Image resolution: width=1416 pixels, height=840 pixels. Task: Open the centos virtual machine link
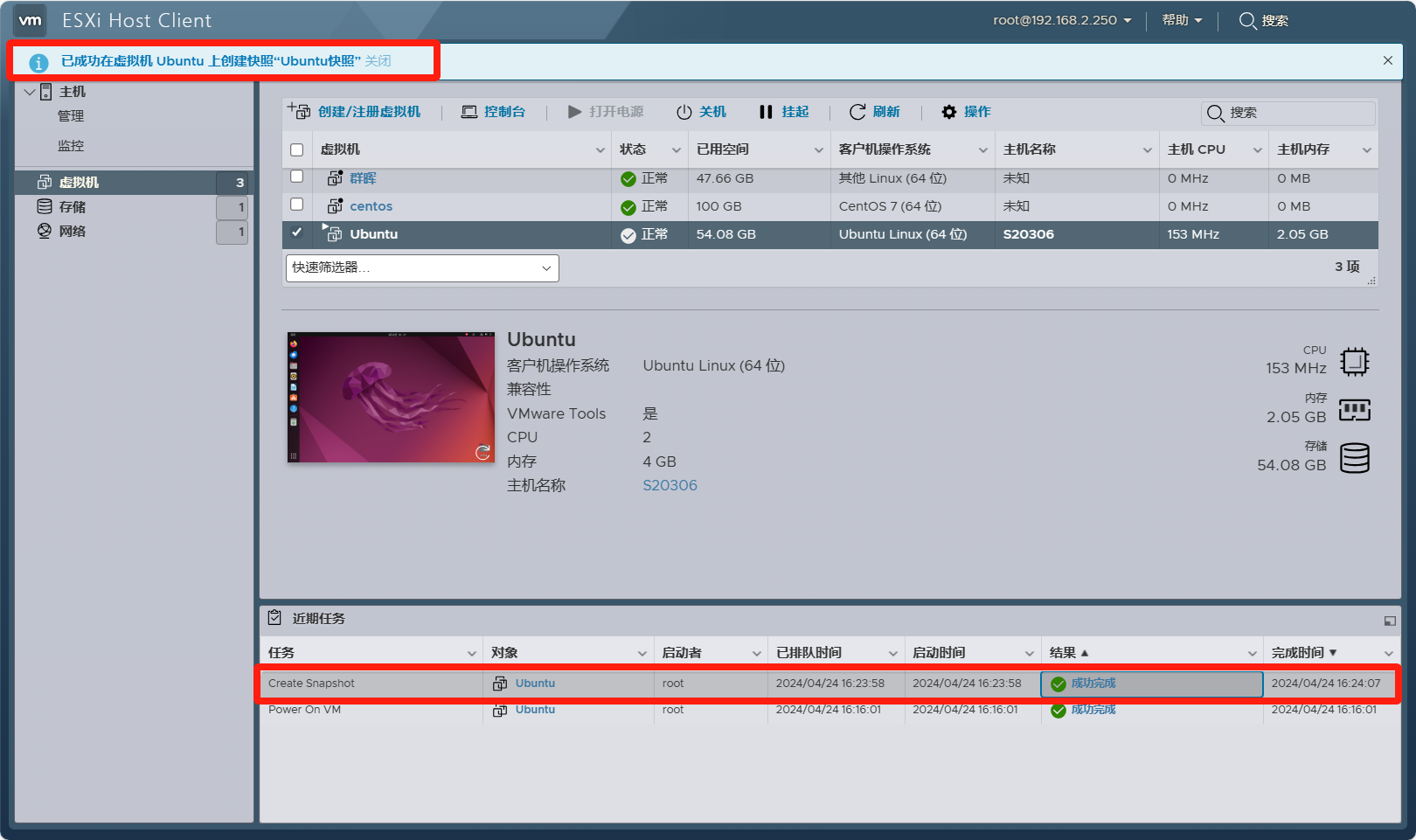[371, 206]
